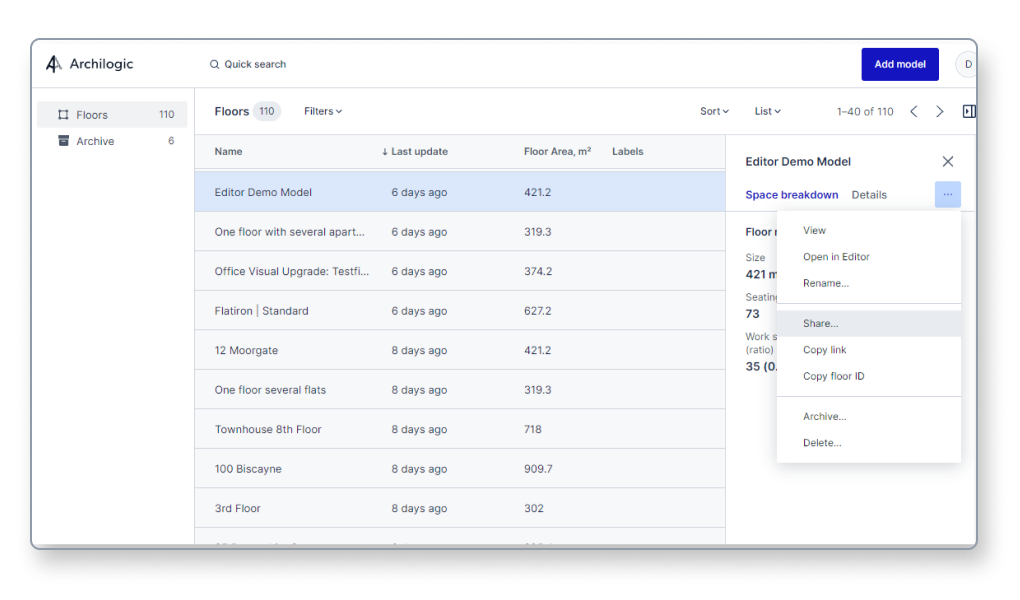Click the collapse side panel icon

pos(968,111)
